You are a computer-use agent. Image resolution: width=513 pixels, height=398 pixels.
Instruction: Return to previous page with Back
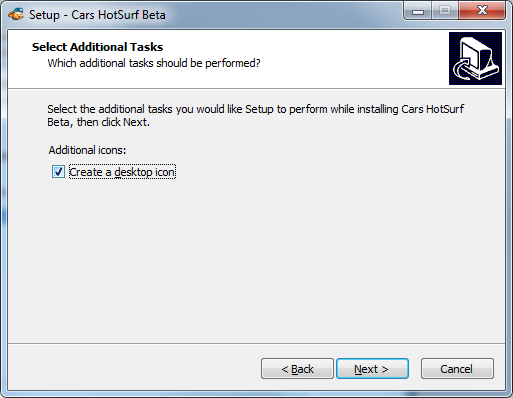[297, 369]
